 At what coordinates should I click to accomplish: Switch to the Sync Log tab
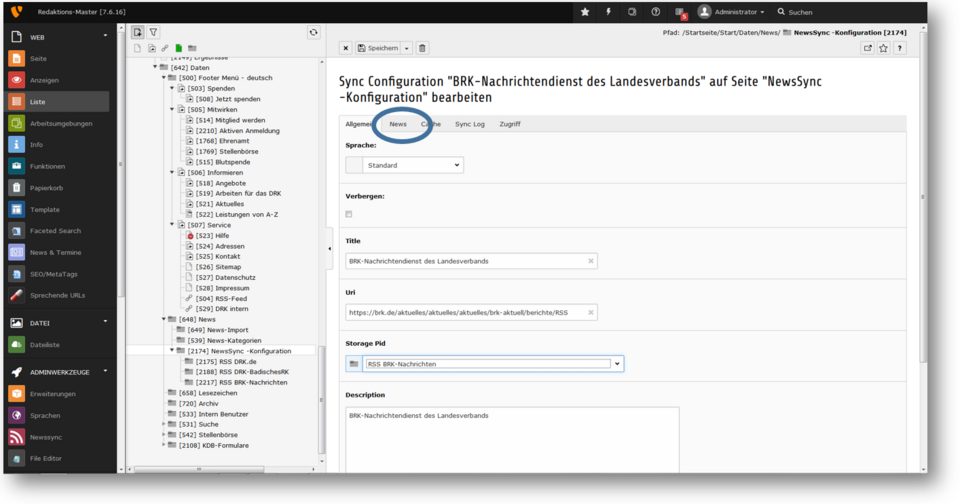click(469, 124)
